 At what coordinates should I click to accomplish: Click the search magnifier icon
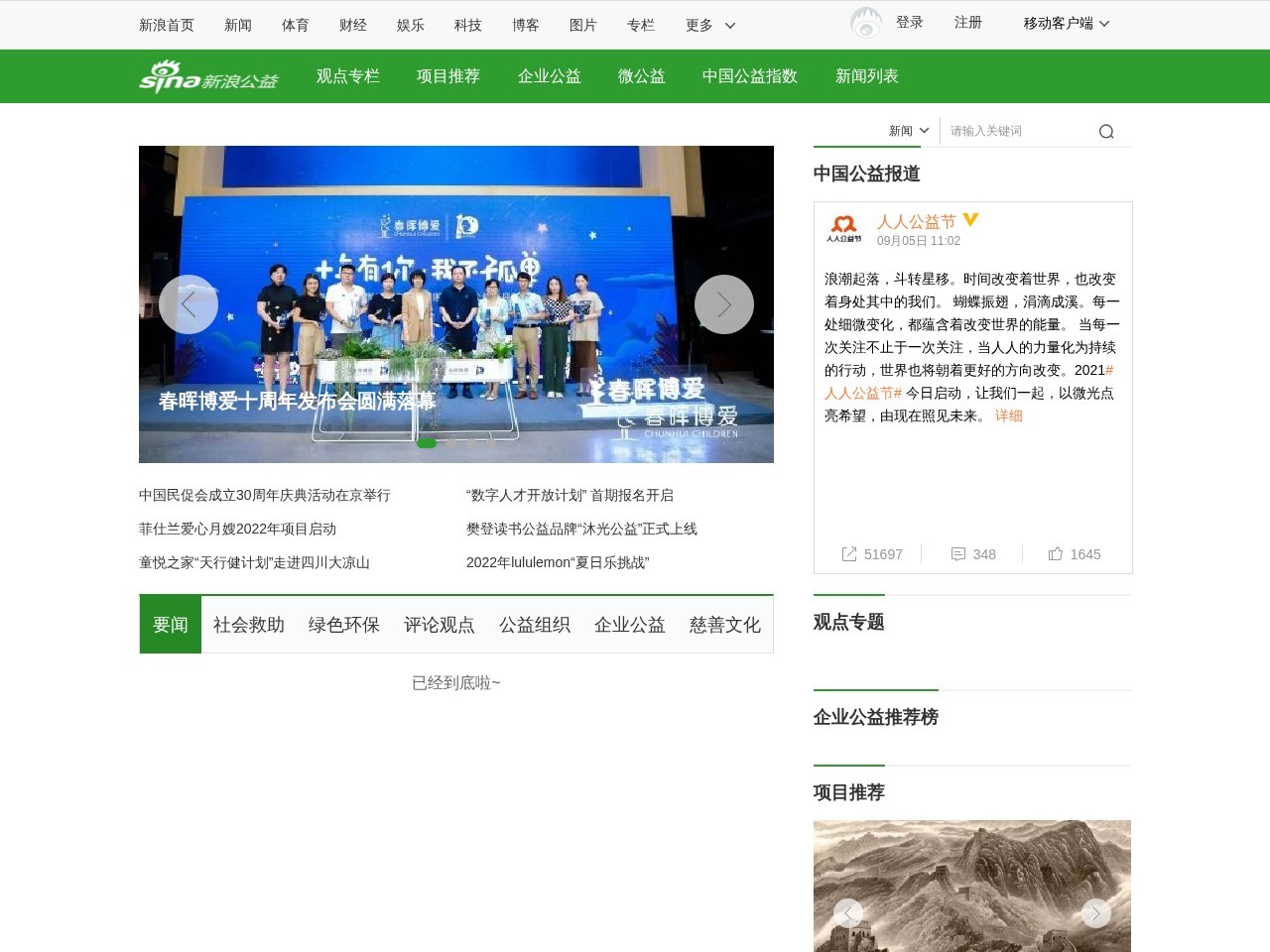[1105, 130]
